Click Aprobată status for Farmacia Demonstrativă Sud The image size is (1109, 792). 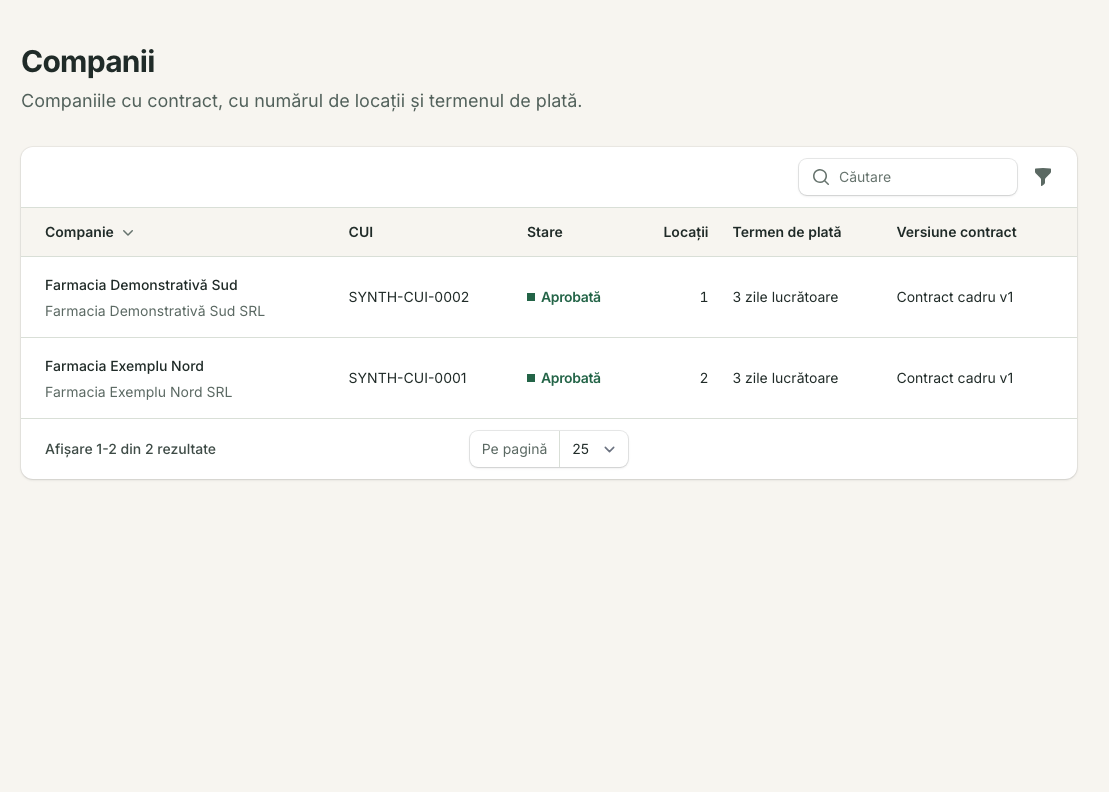(x=564, y=297)
